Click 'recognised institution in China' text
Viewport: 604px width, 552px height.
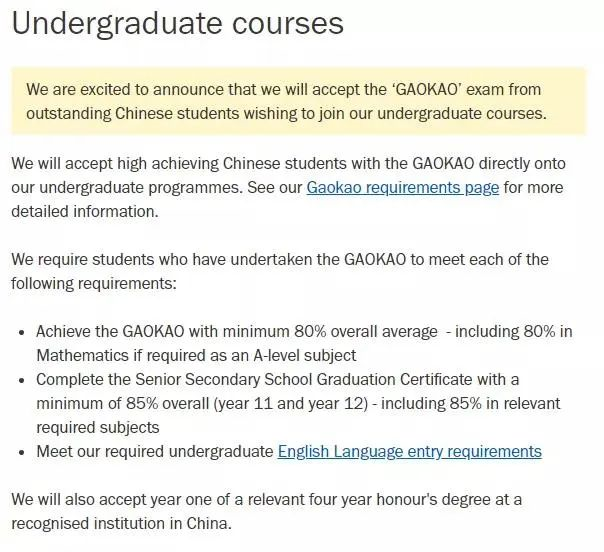tap(120, 523)
